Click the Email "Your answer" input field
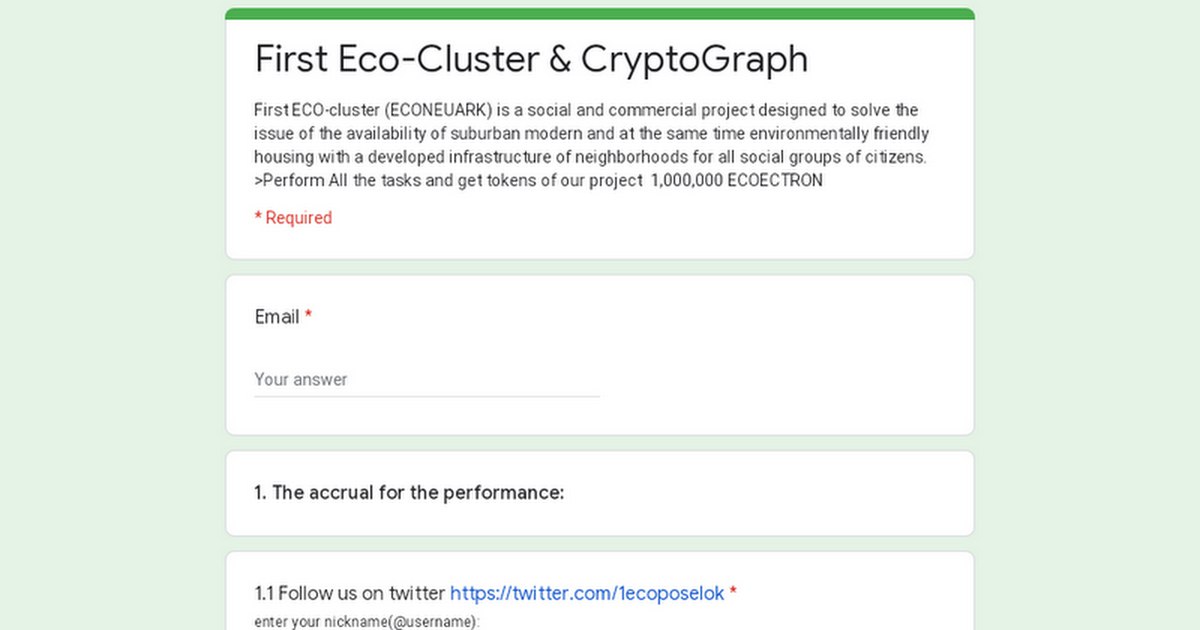1200x630 pixels. tap(426, 380)
